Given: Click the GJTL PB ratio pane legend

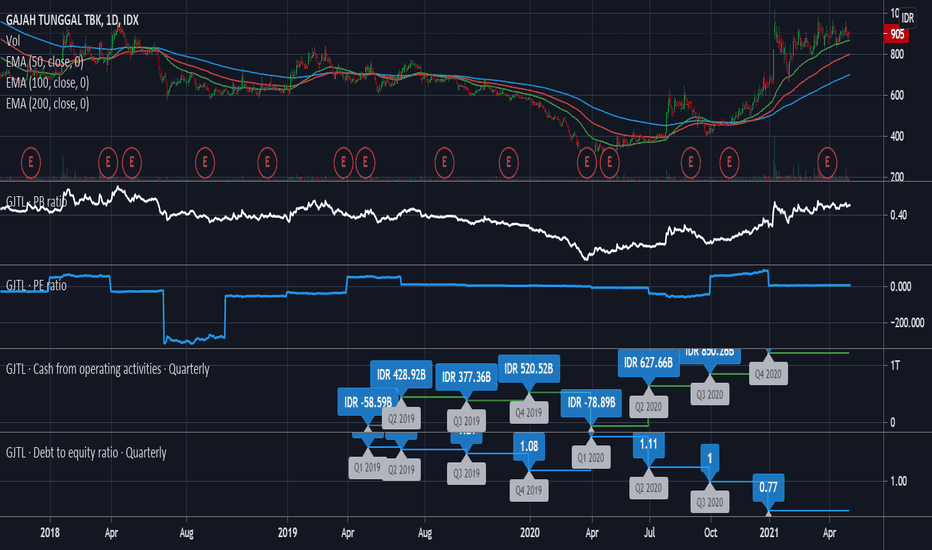Looking at the screenshot, I should [36, 202].
